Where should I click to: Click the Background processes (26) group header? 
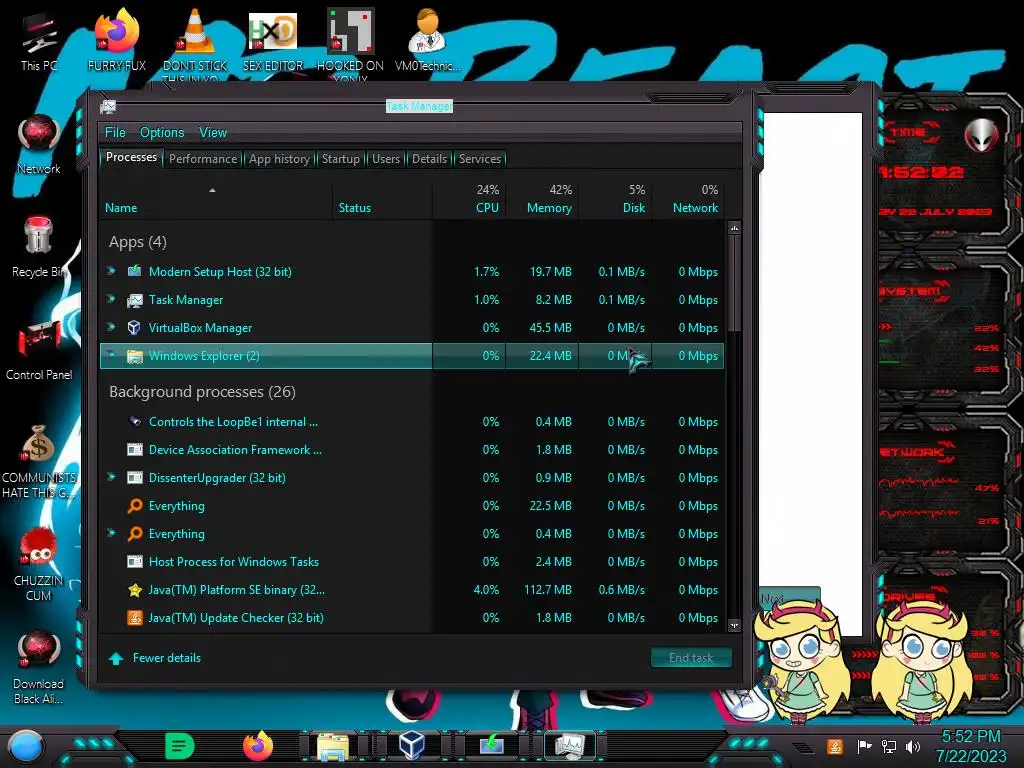[x=202, y=391]
